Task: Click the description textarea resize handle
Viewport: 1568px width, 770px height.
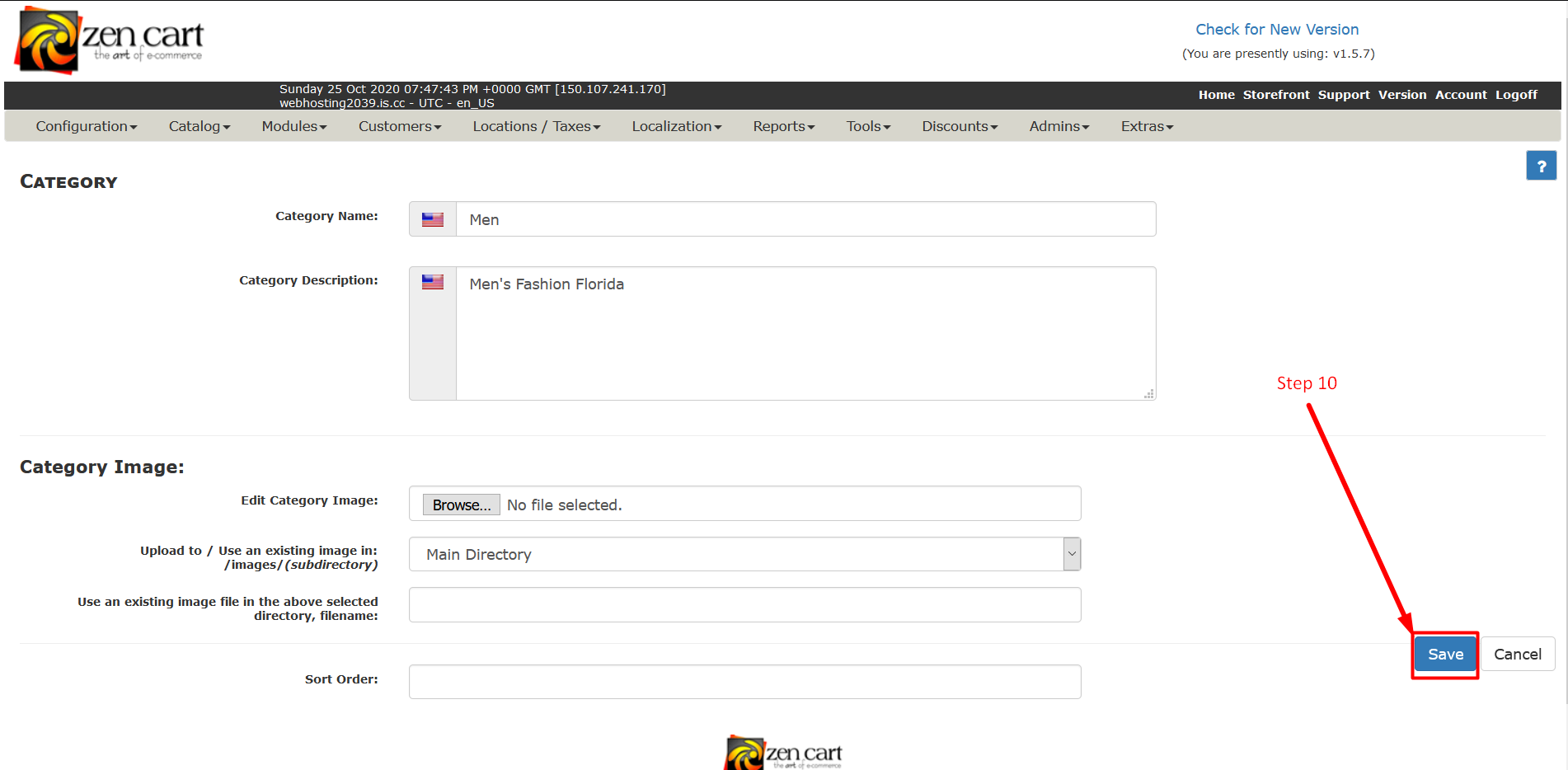Action: pyautogui.click(x=1149, y=394)
